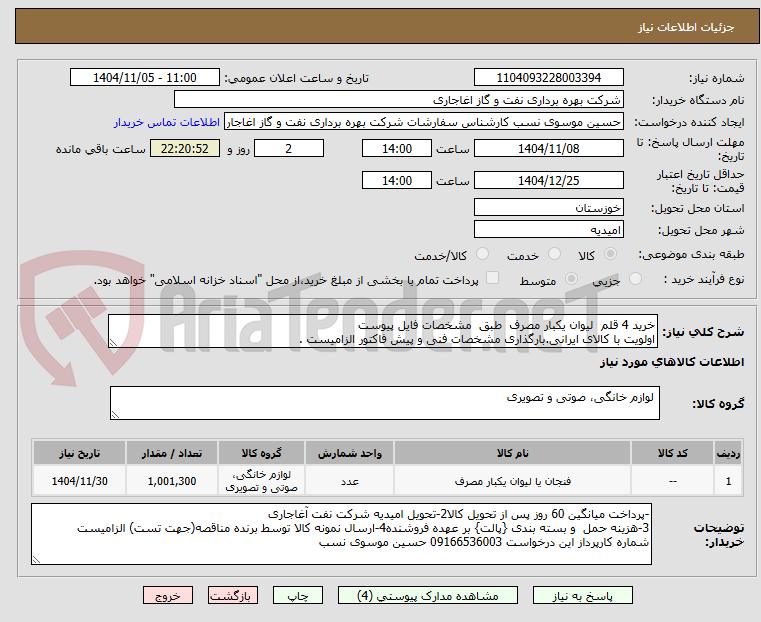Click the شماره نیاز number field

(x=548, y=78)
